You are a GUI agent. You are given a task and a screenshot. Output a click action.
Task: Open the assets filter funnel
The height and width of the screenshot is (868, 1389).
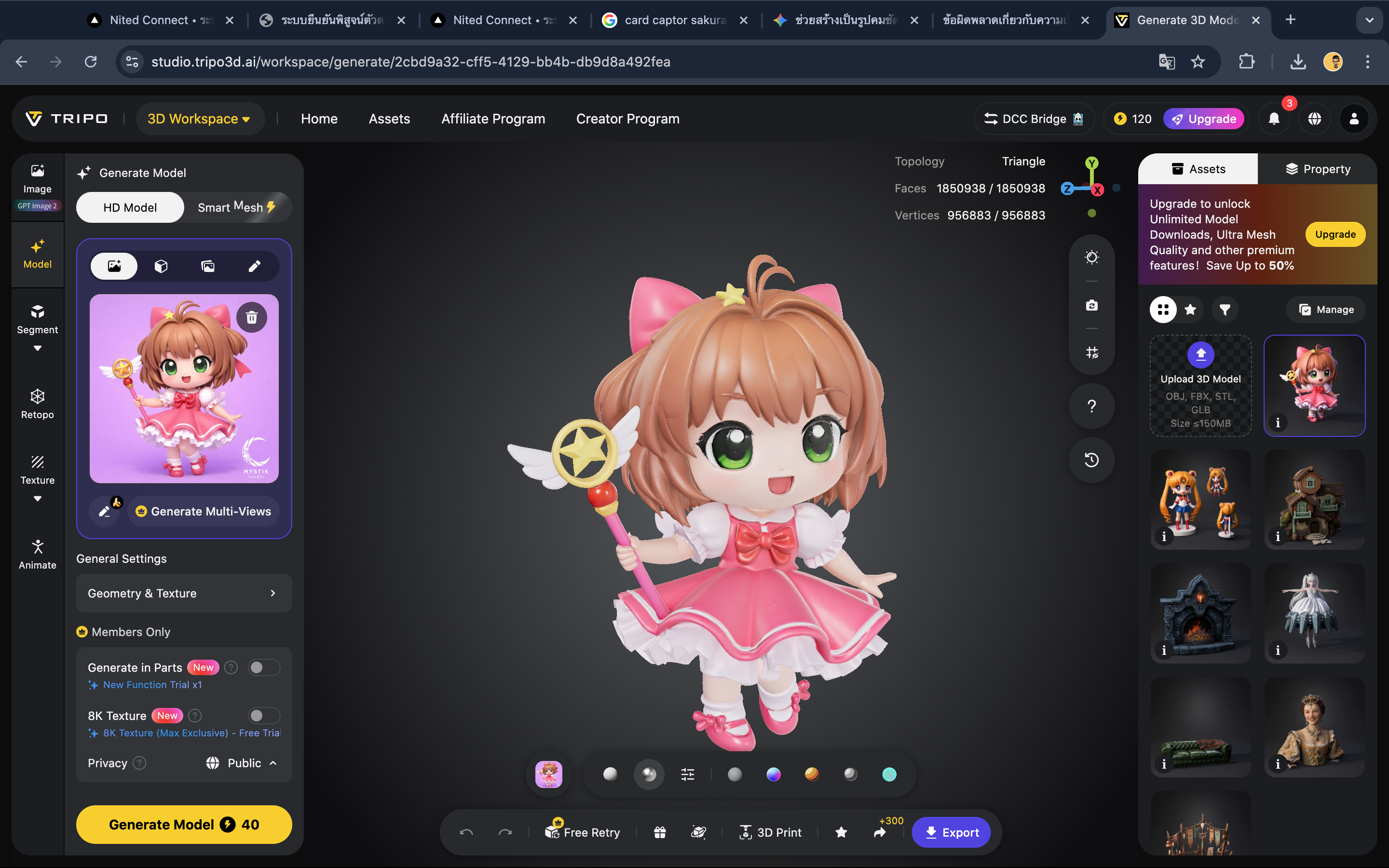[1225, 310]
